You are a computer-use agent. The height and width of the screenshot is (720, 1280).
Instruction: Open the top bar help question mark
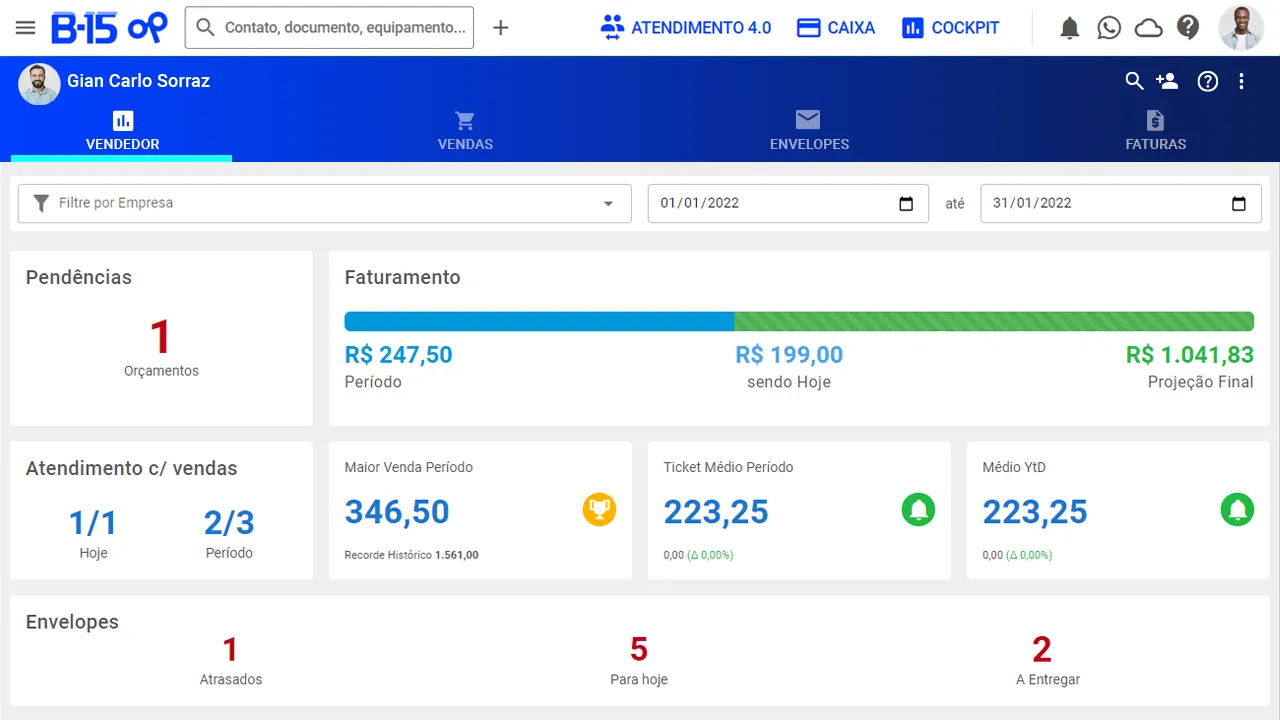point(1188,27)
